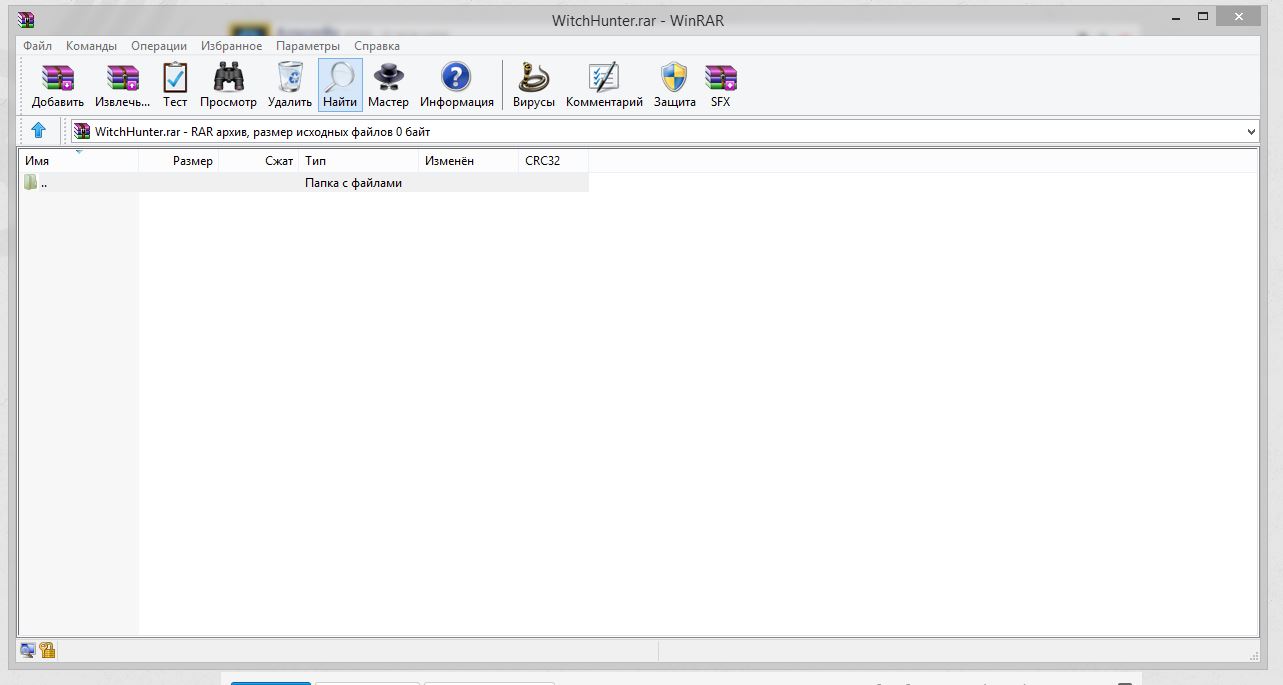Sort files by Сжат column header
This screenshot has height=685, width=1283.
259,160
